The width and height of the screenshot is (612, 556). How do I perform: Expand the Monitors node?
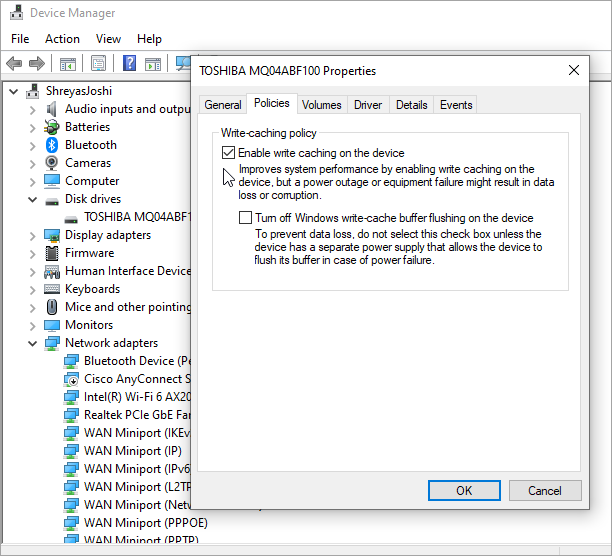[33, 326]
